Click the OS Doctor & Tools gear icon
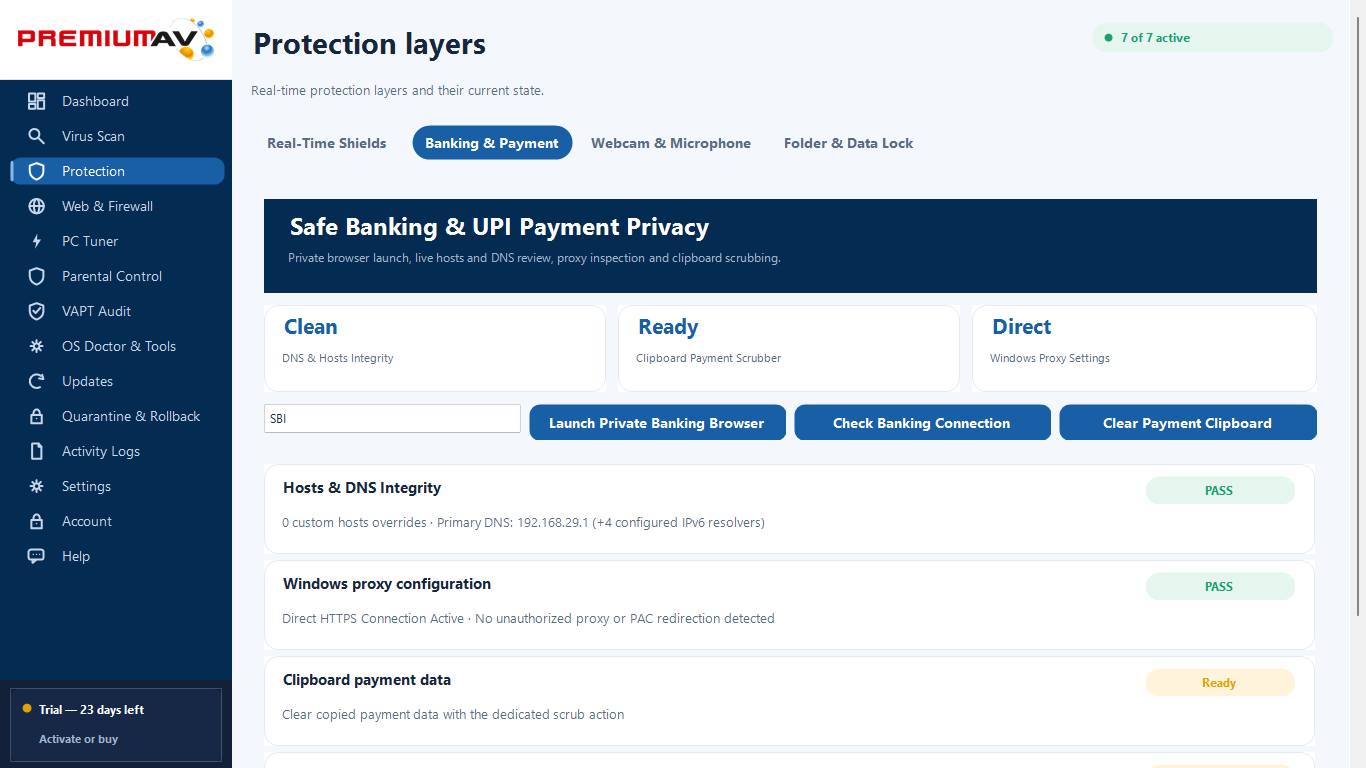The width and height of the screenshot is (1366, 768). [37, 346]
